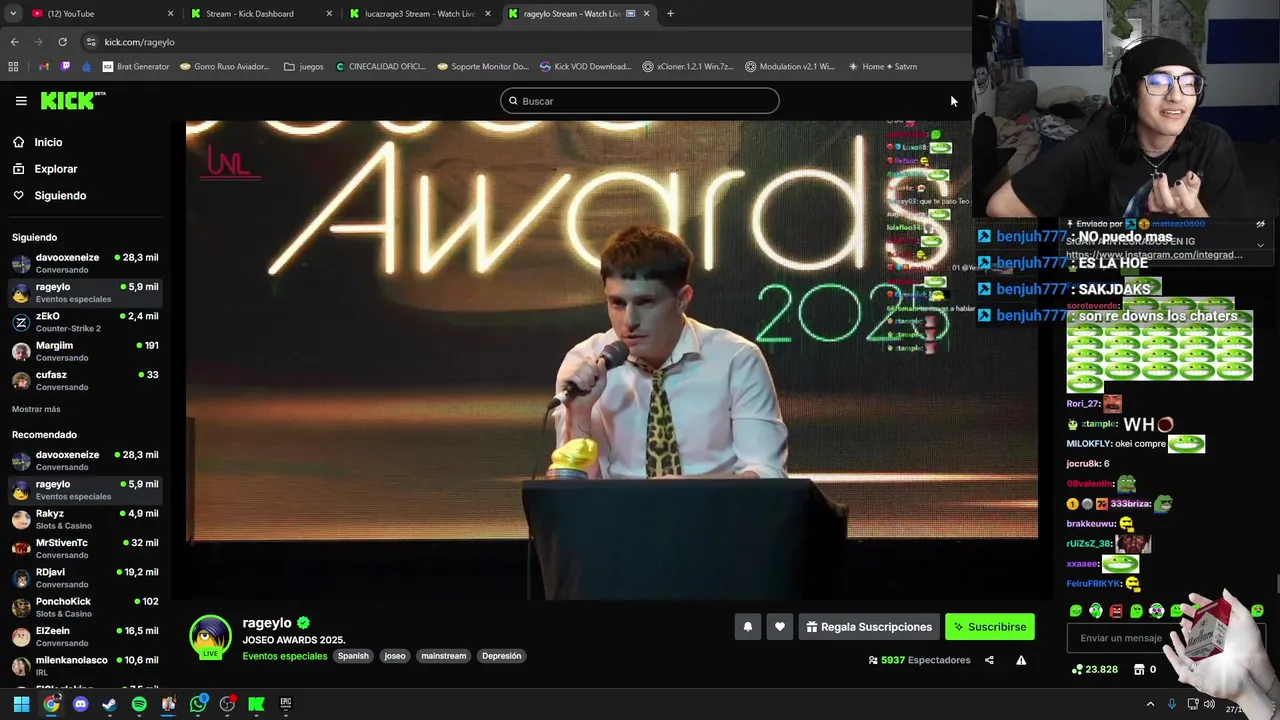Expand followed list with Mostrar más
The width and height of the screenshot is (1280, 720).
click(x=36, y=409)
